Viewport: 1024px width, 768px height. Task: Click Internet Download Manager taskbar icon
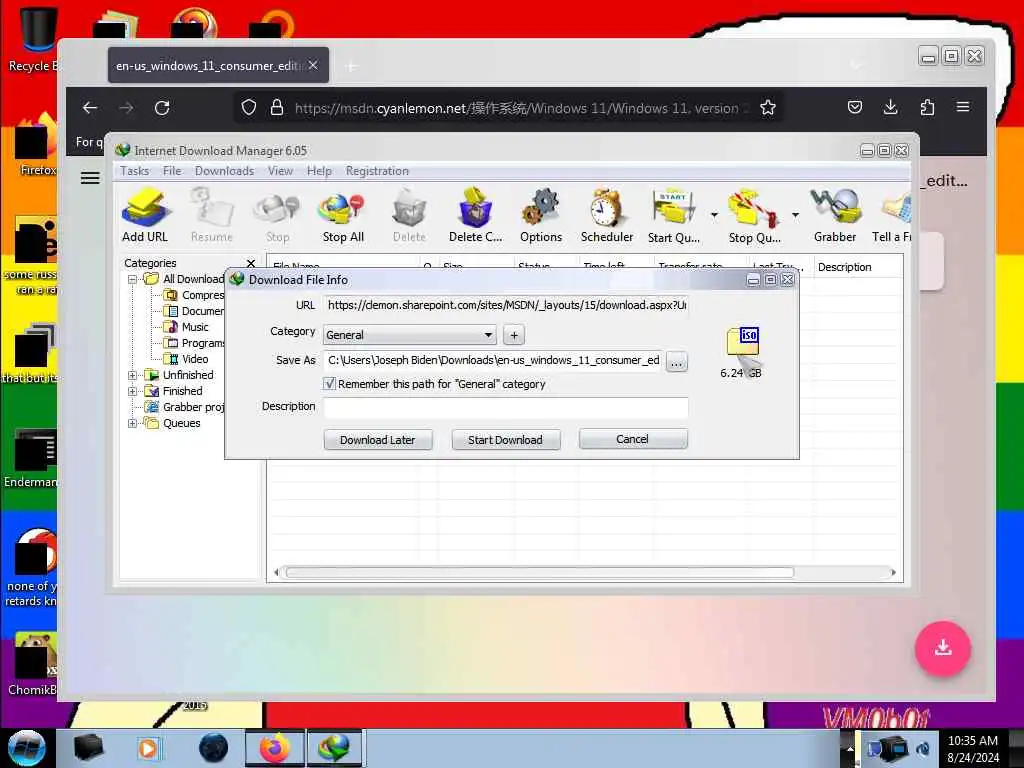334,748
